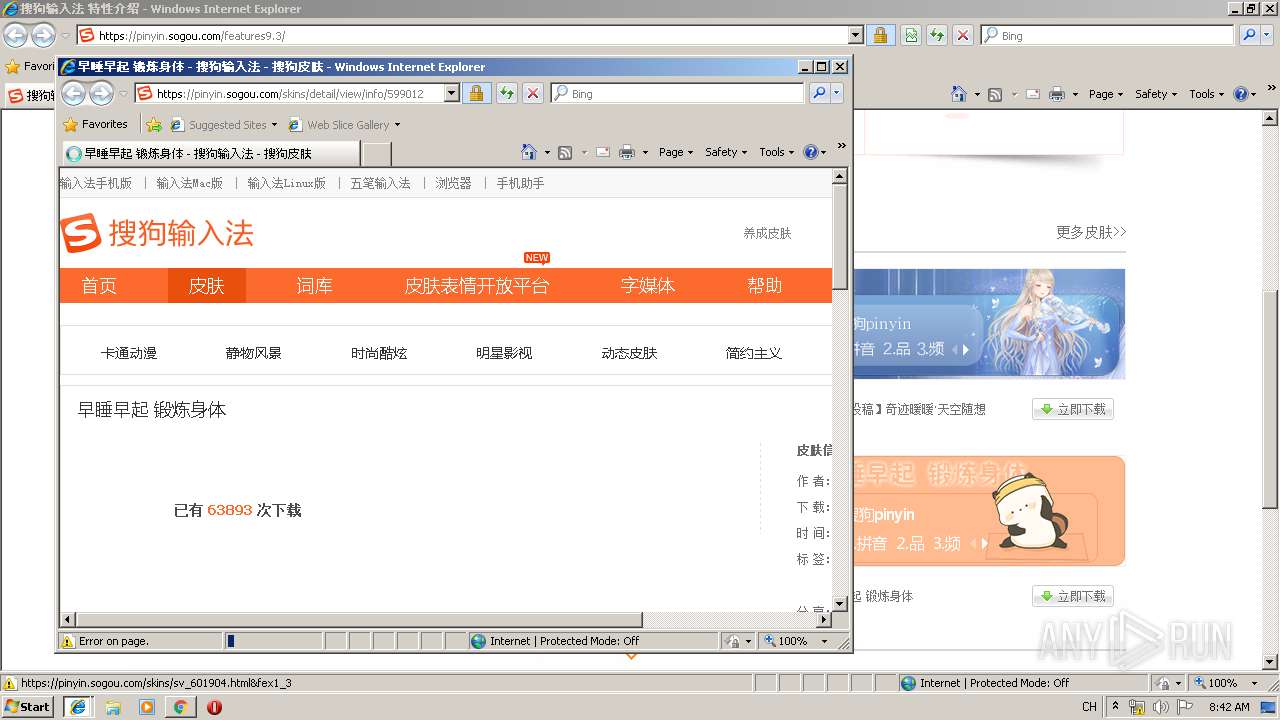Open 帮助 tab
Screen dimensions: 1280x720
click(765, 285)
